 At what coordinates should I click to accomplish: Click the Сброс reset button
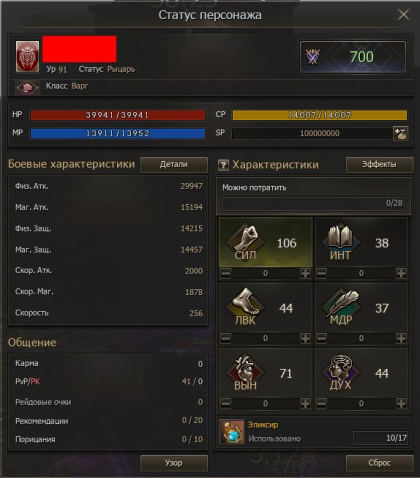point(379,463)
